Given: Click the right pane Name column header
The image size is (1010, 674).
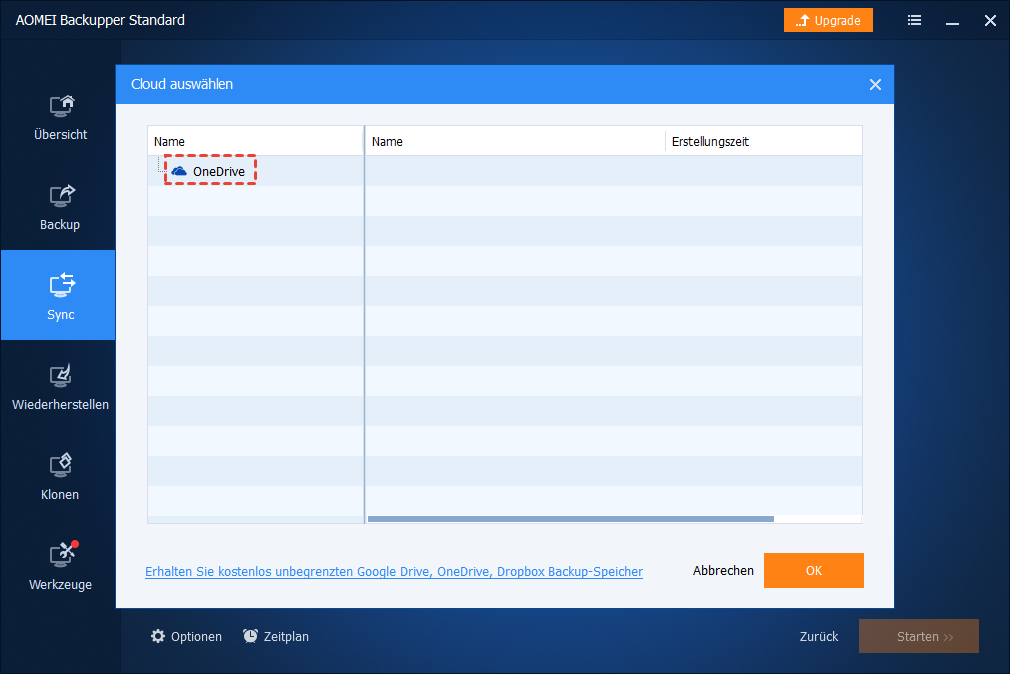Looking at the screenshot, I should (x=515, y=141).
